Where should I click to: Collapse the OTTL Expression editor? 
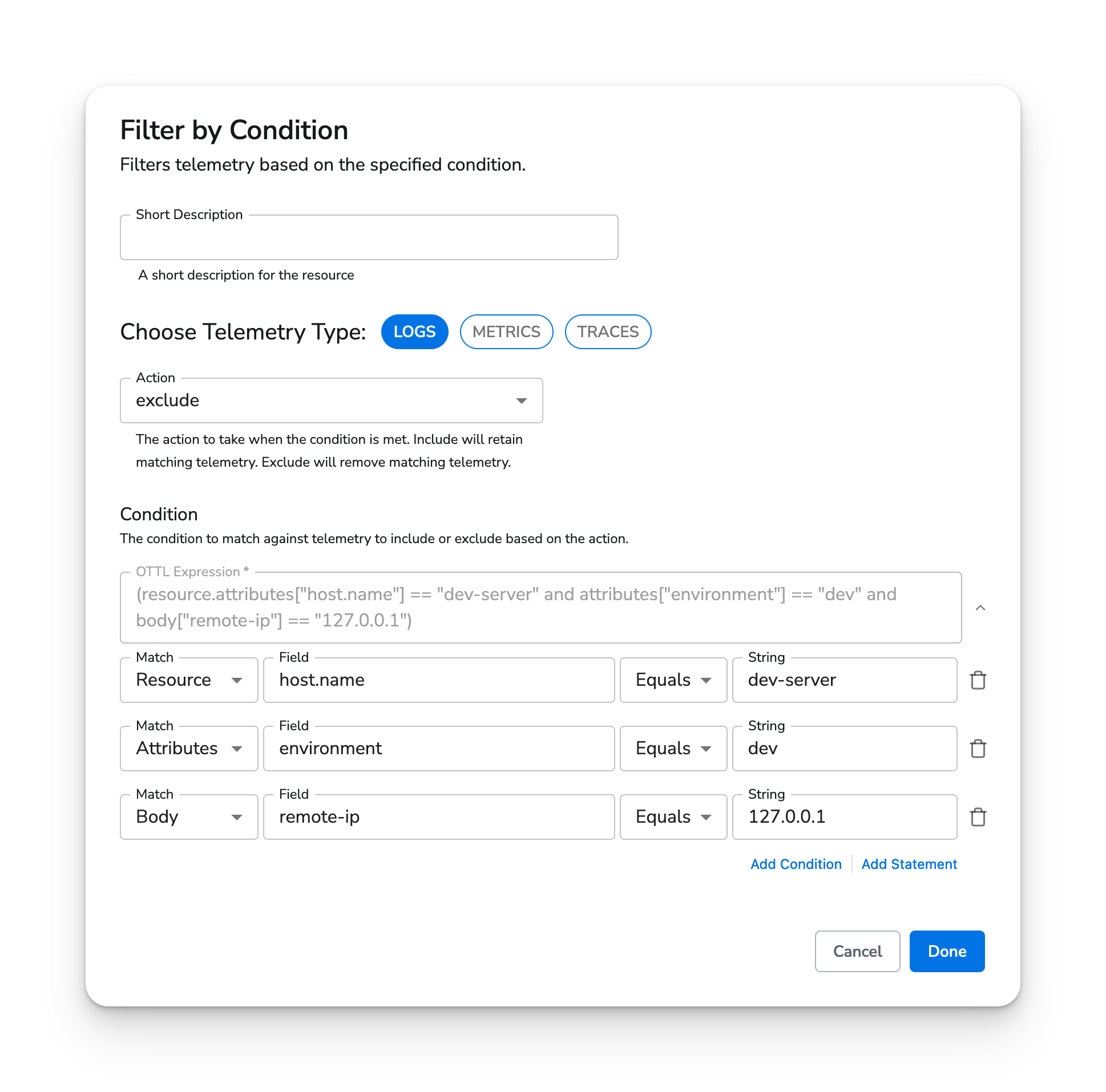click(981, 608)
